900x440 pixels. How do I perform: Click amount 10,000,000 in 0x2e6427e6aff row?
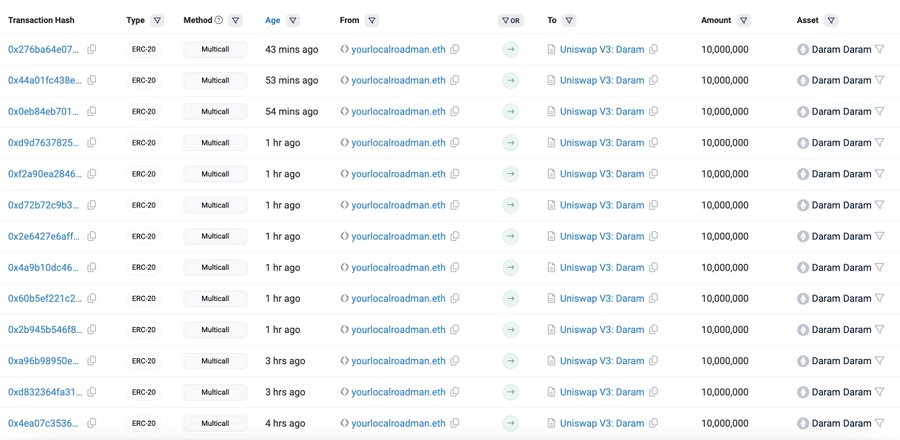(725, 236)
